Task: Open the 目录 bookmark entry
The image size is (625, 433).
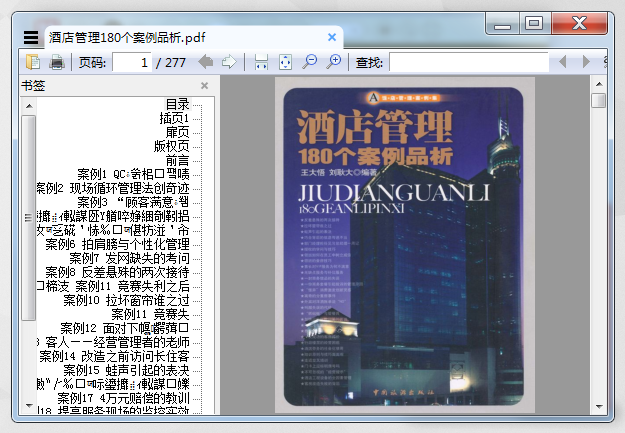Action: tap(177, 104)
